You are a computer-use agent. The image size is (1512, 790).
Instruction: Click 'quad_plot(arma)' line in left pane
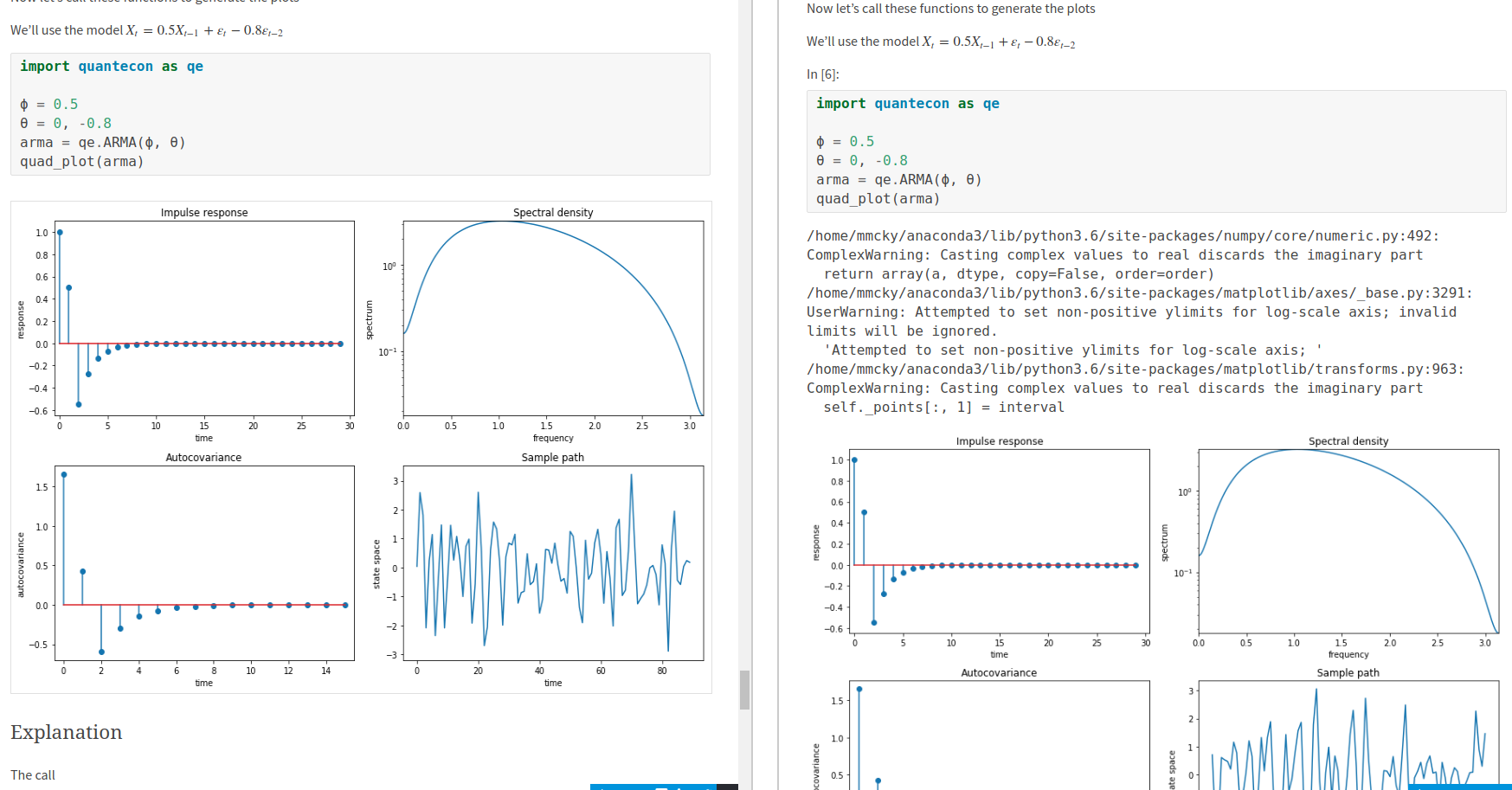pyautogui.click(x=82, y=162)
